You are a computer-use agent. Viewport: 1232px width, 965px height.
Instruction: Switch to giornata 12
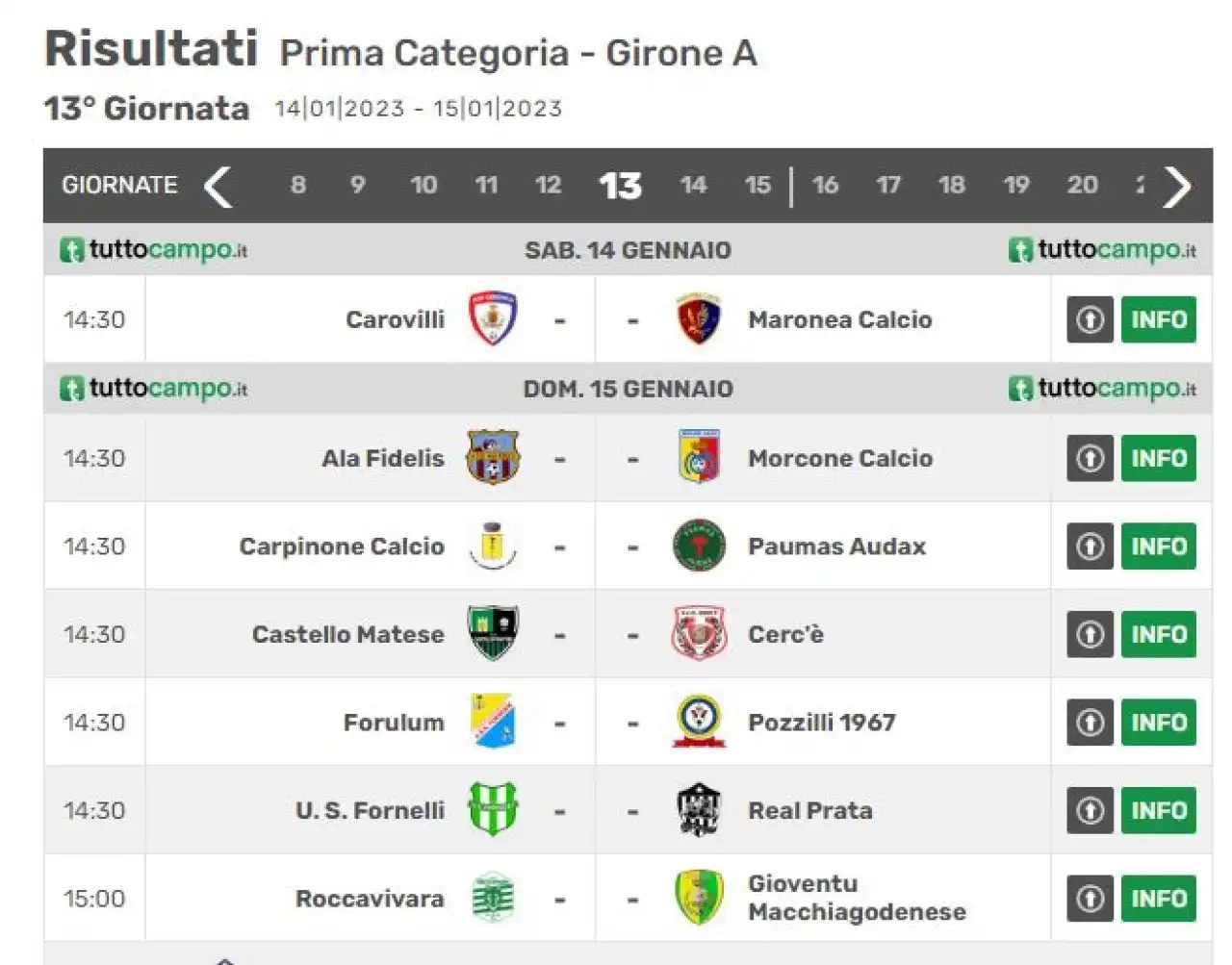point(548,185)
